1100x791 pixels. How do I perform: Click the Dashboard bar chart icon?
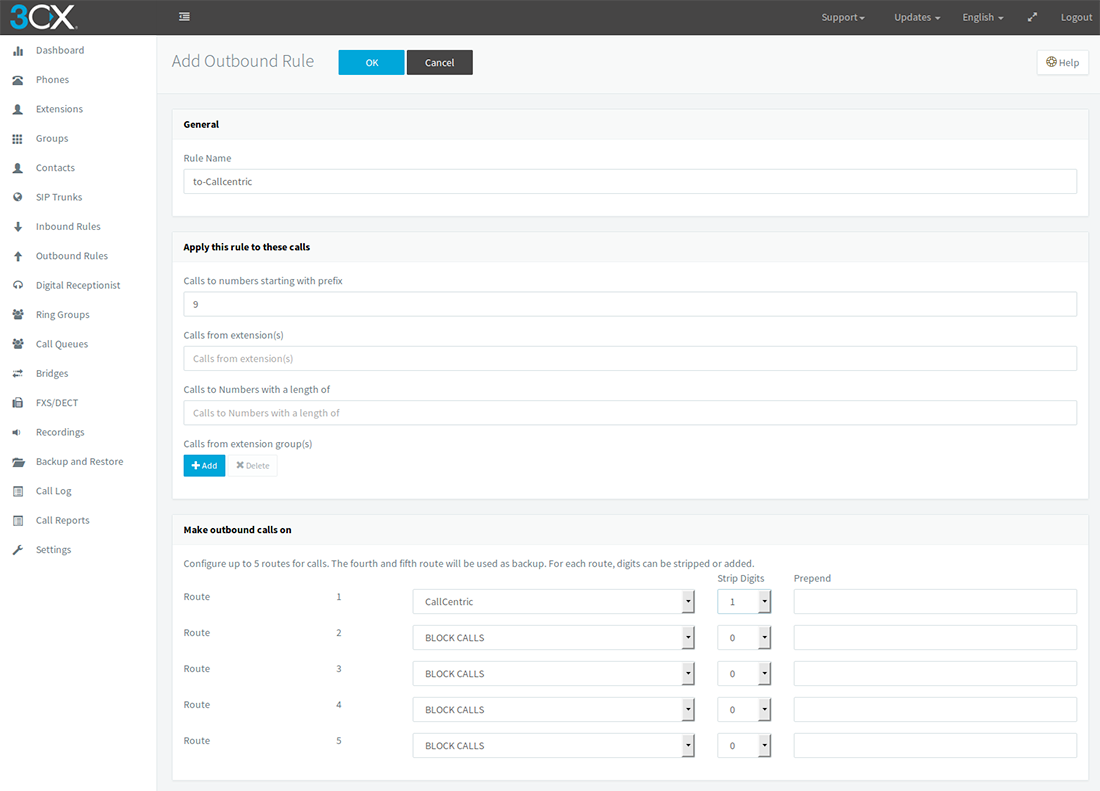pyautogui.click(x=18, y=50)
